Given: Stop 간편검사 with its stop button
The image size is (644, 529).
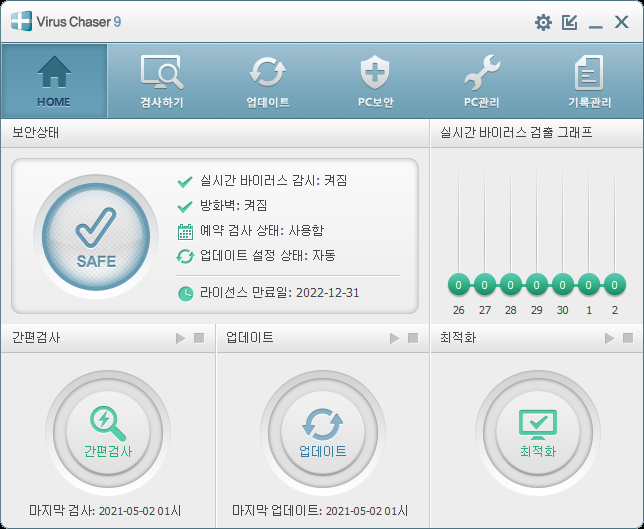Looking at the screenshot, I should click(x=199, y=338).
